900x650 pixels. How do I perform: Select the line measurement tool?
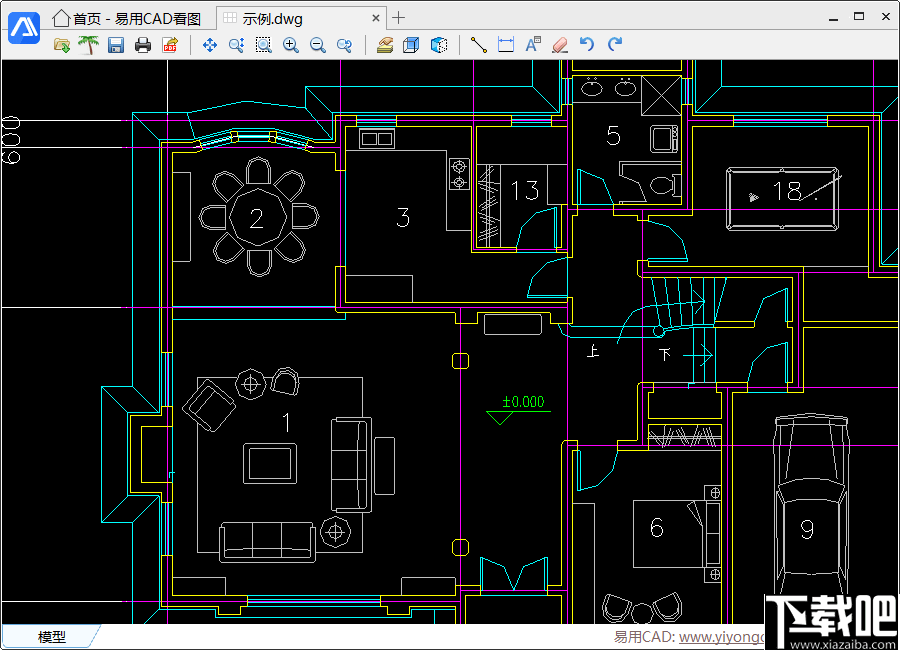479,45
